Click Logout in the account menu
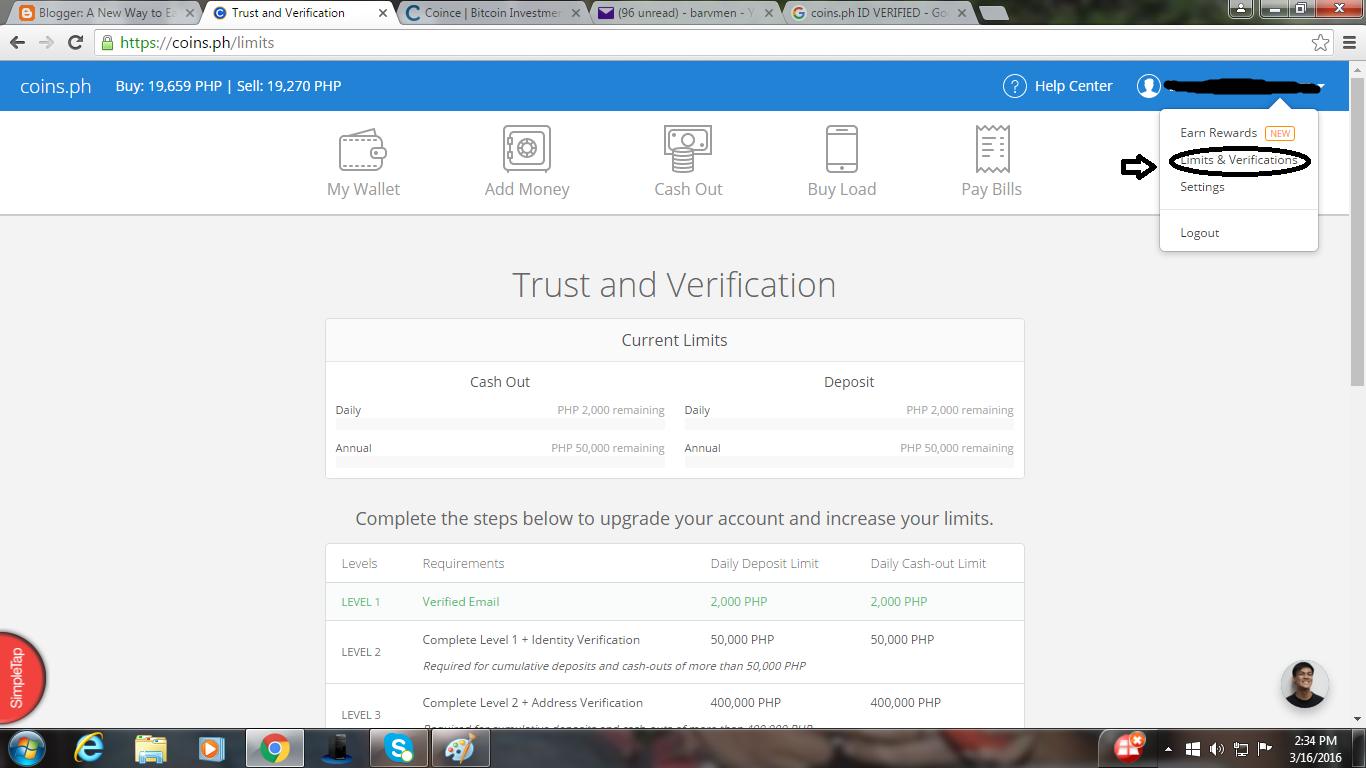 [x=1199, y=232]
